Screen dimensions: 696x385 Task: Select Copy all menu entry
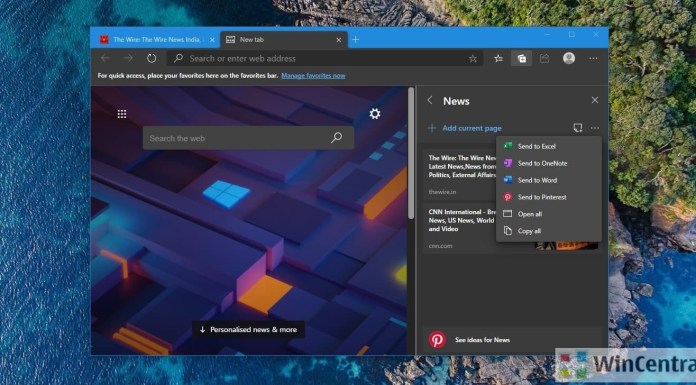pos(549,230)
